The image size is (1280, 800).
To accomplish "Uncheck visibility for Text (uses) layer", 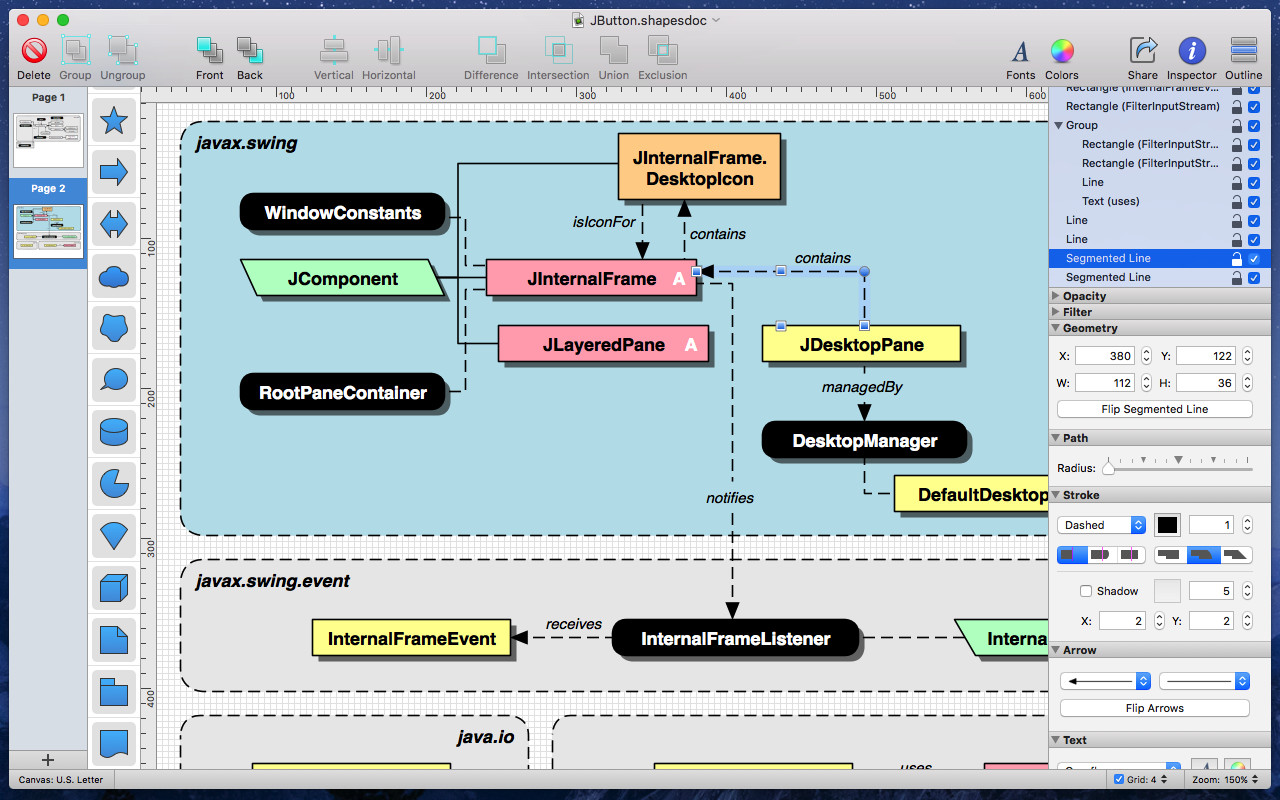I will [1254, 201].
